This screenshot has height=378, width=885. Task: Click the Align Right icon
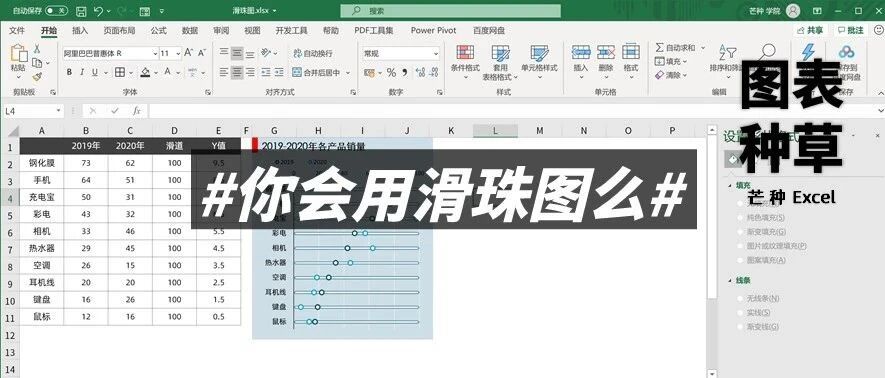250,72
